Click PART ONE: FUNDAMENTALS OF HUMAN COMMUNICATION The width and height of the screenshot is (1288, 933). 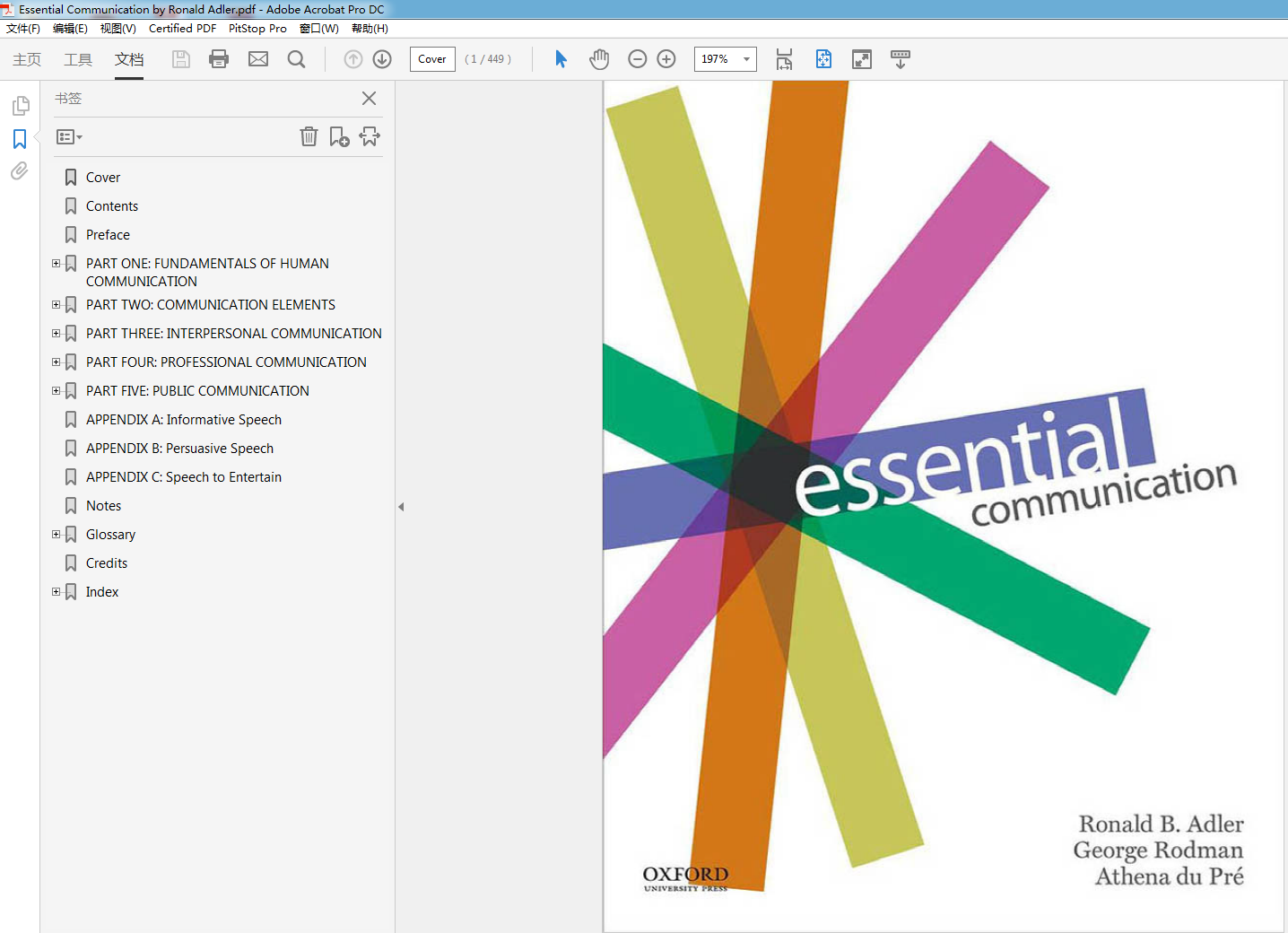(207, 273)
